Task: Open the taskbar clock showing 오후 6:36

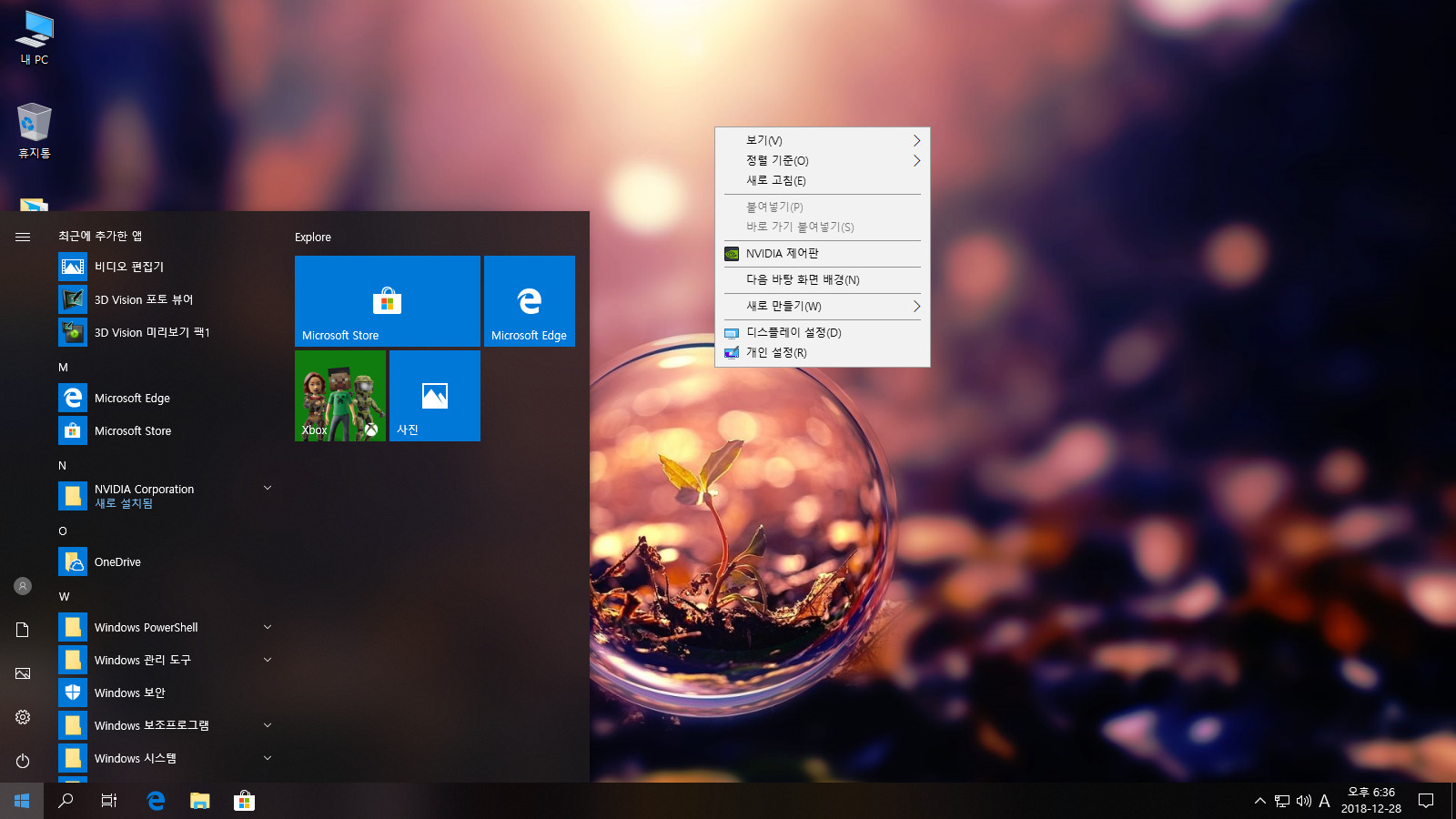Action: (1370, 801)
